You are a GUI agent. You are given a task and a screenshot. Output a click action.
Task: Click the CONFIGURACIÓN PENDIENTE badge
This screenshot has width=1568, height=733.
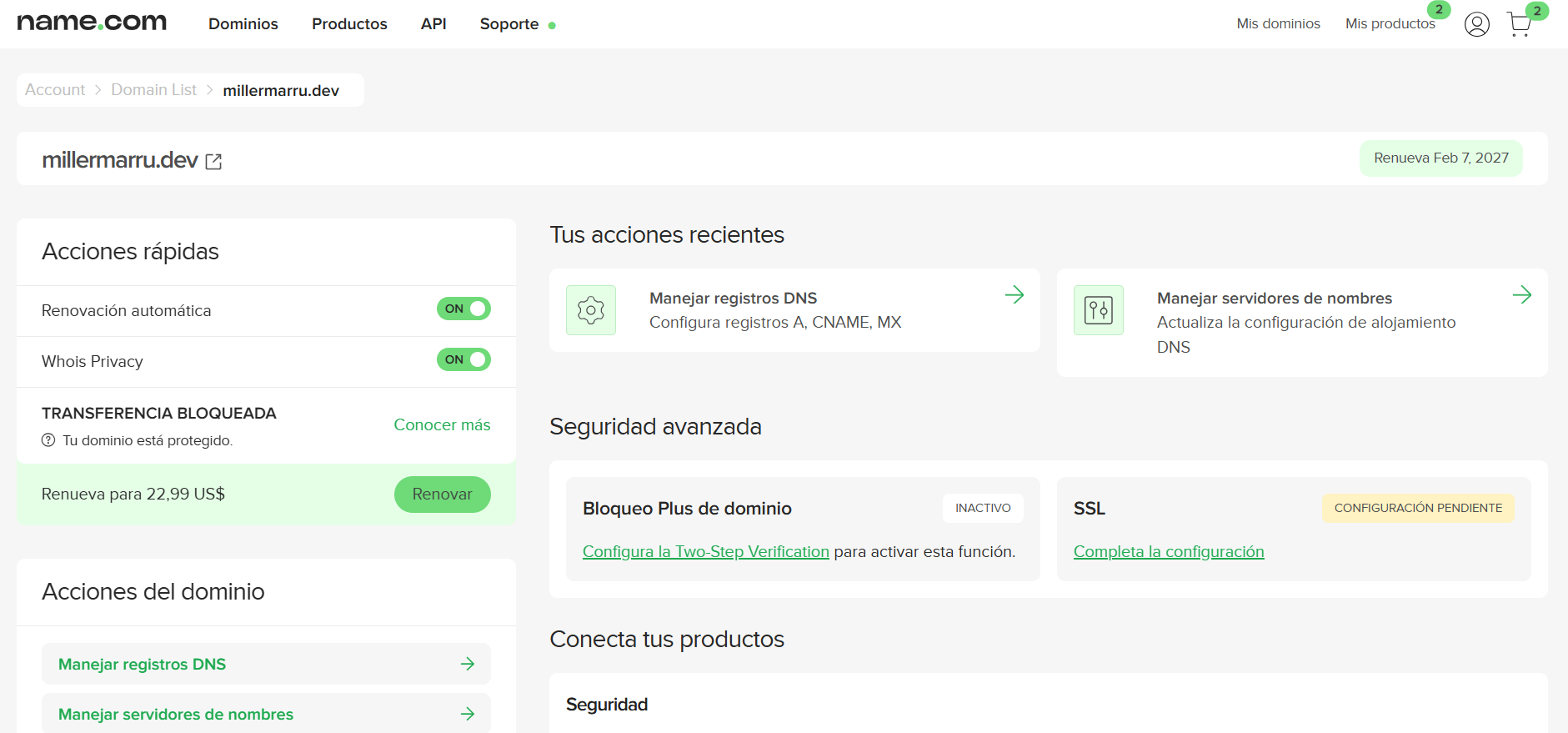(1418, 508)
